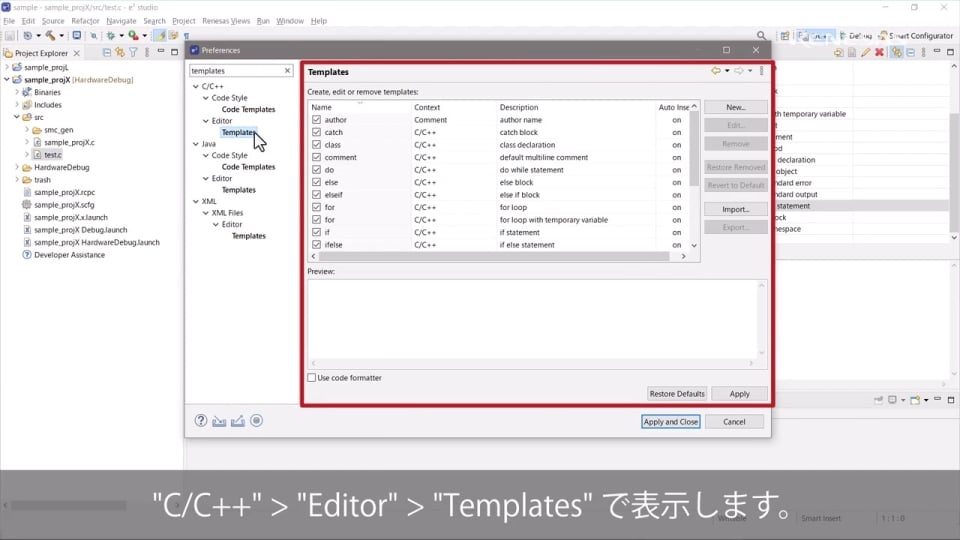960x540 pixels.
Task: Click the Import preferences icon at bottom-left
Action: coord(219,421)
